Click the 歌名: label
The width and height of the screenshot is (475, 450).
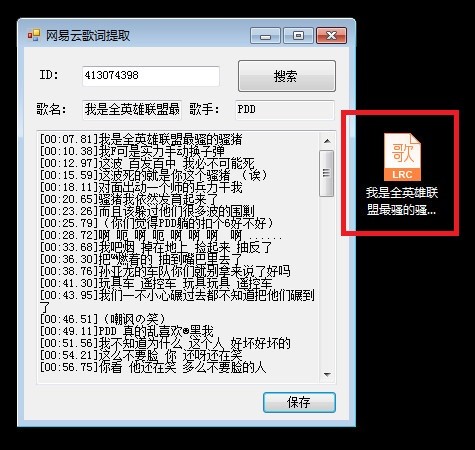click(51, 109)
